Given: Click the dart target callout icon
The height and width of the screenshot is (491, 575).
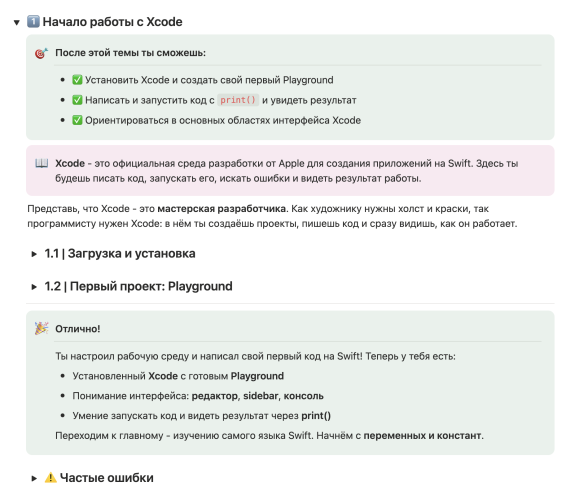Looking at the screenshot, I should pyautogui.click(x=41, y=53).
